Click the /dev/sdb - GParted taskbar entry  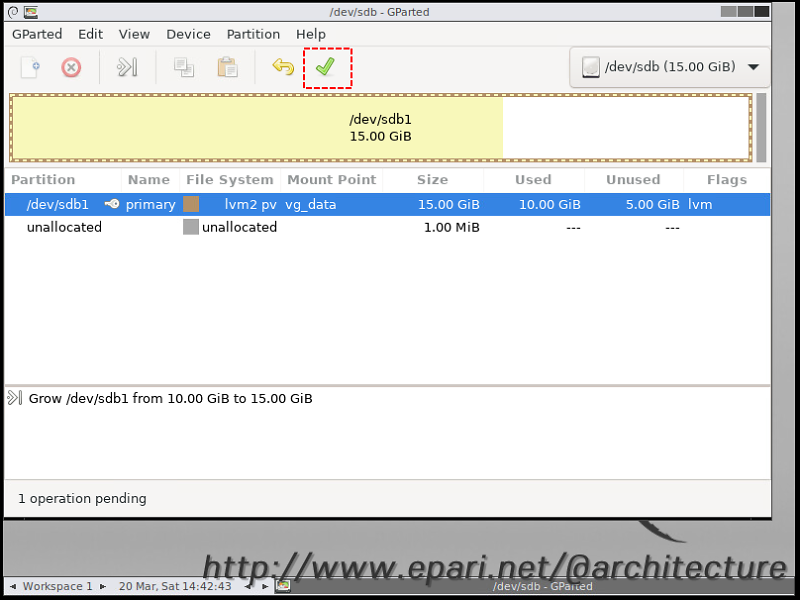coord(542,586)
